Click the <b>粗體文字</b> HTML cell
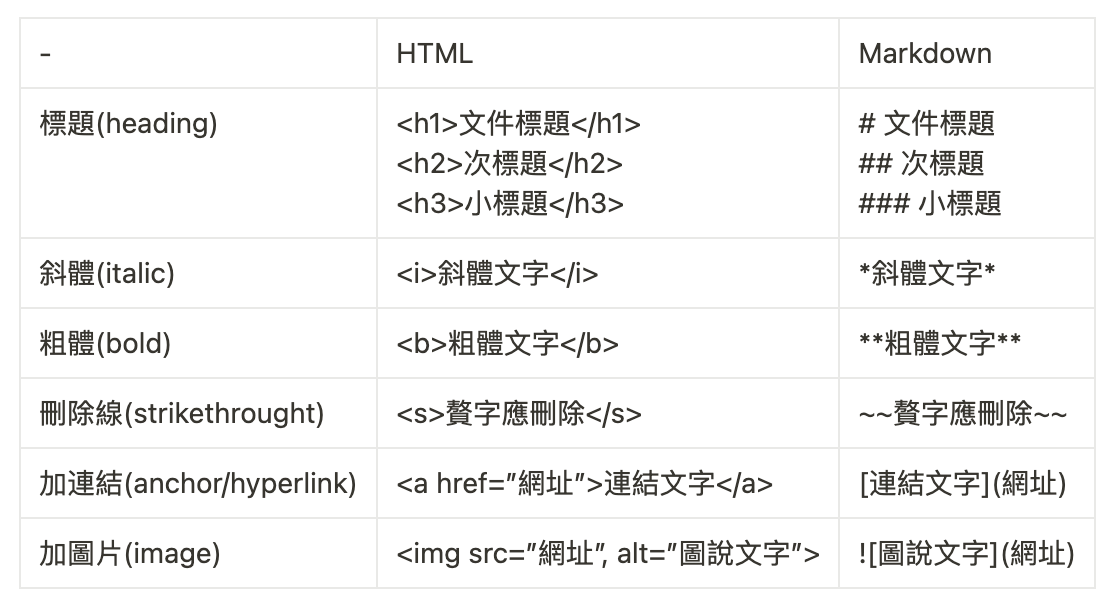 tap(507, 344)
